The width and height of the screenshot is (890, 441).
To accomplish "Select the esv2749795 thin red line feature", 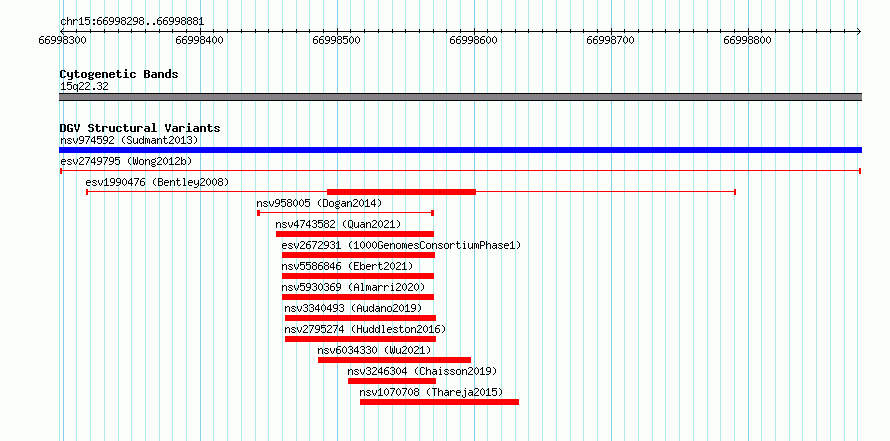I will coord(460,171).
